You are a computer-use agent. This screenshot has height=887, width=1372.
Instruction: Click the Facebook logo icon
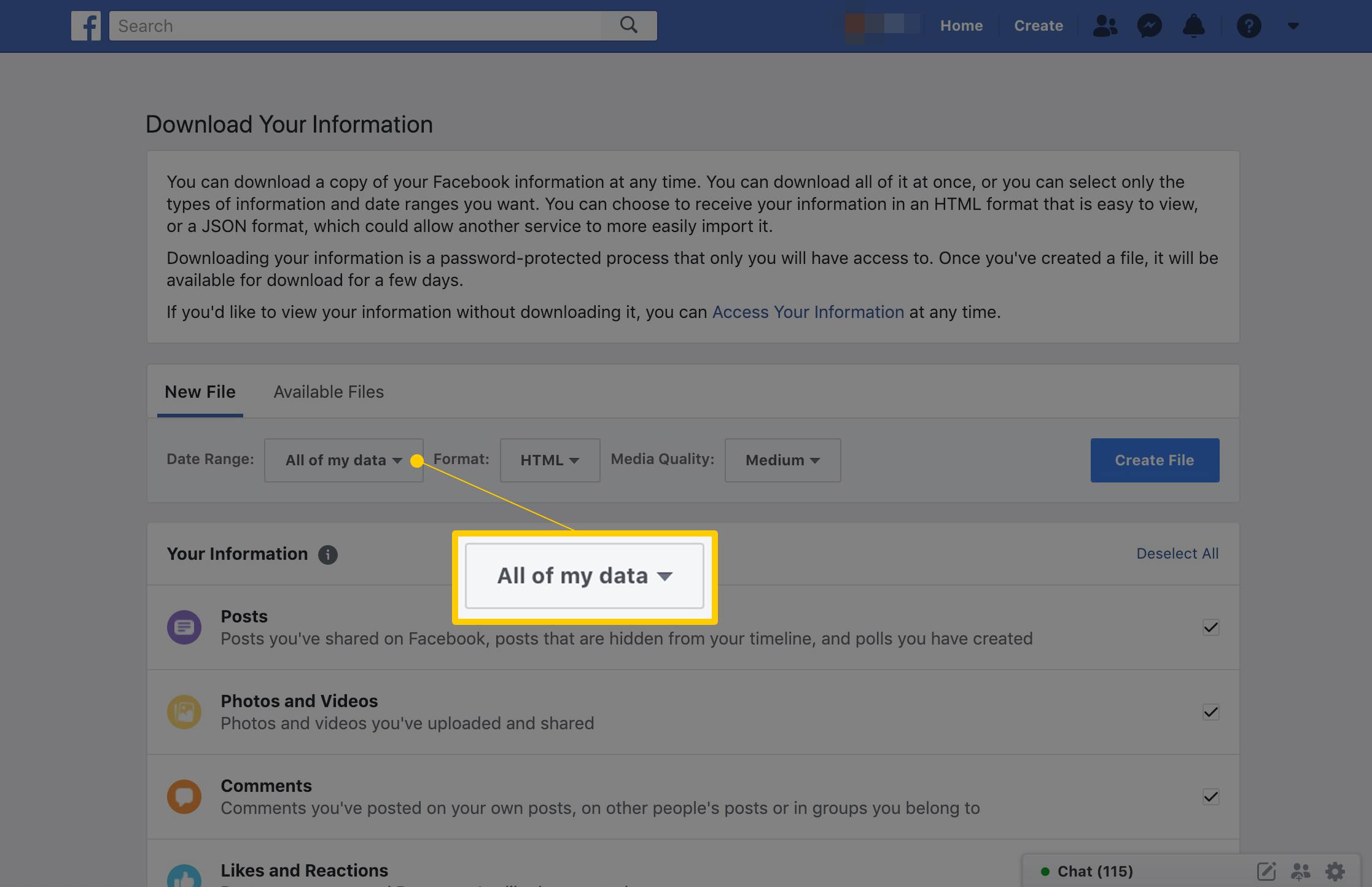(x=85, y=26)
